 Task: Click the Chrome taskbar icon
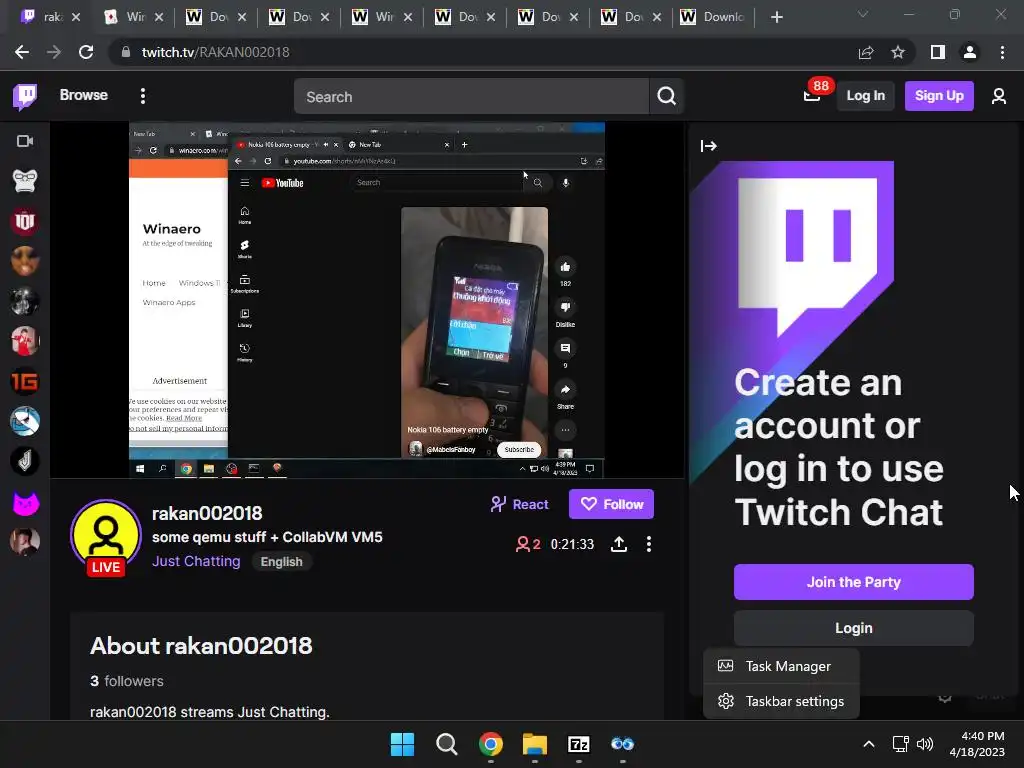click(491, 744)
